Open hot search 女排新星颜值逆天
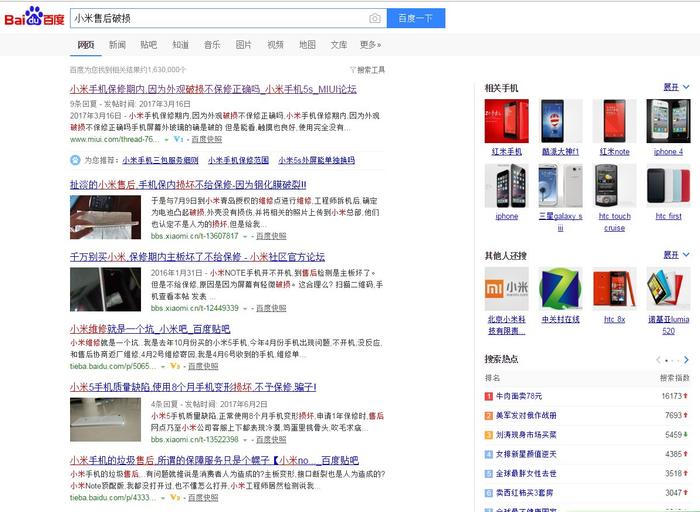The height and width of the screenshot is (512, 700). pos(526,454)
